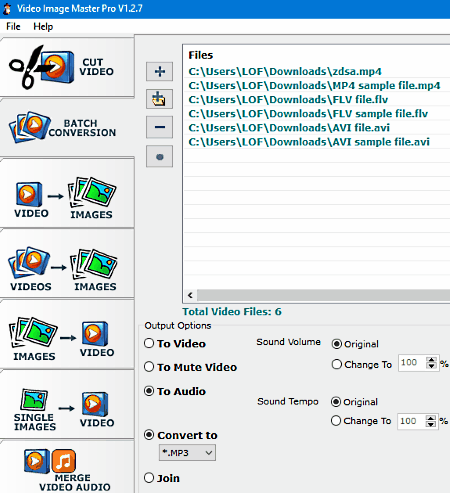
Task: Click the plus icon to add a file
Action: coord(159,71)
